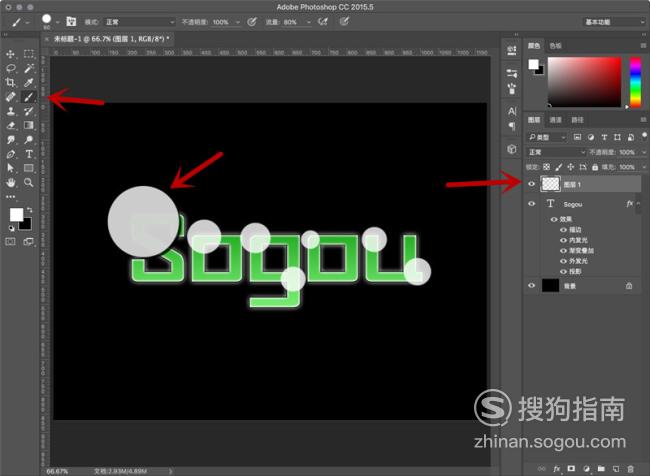
Task: Create new fill or adjustment layer
Action: [586, 469]
